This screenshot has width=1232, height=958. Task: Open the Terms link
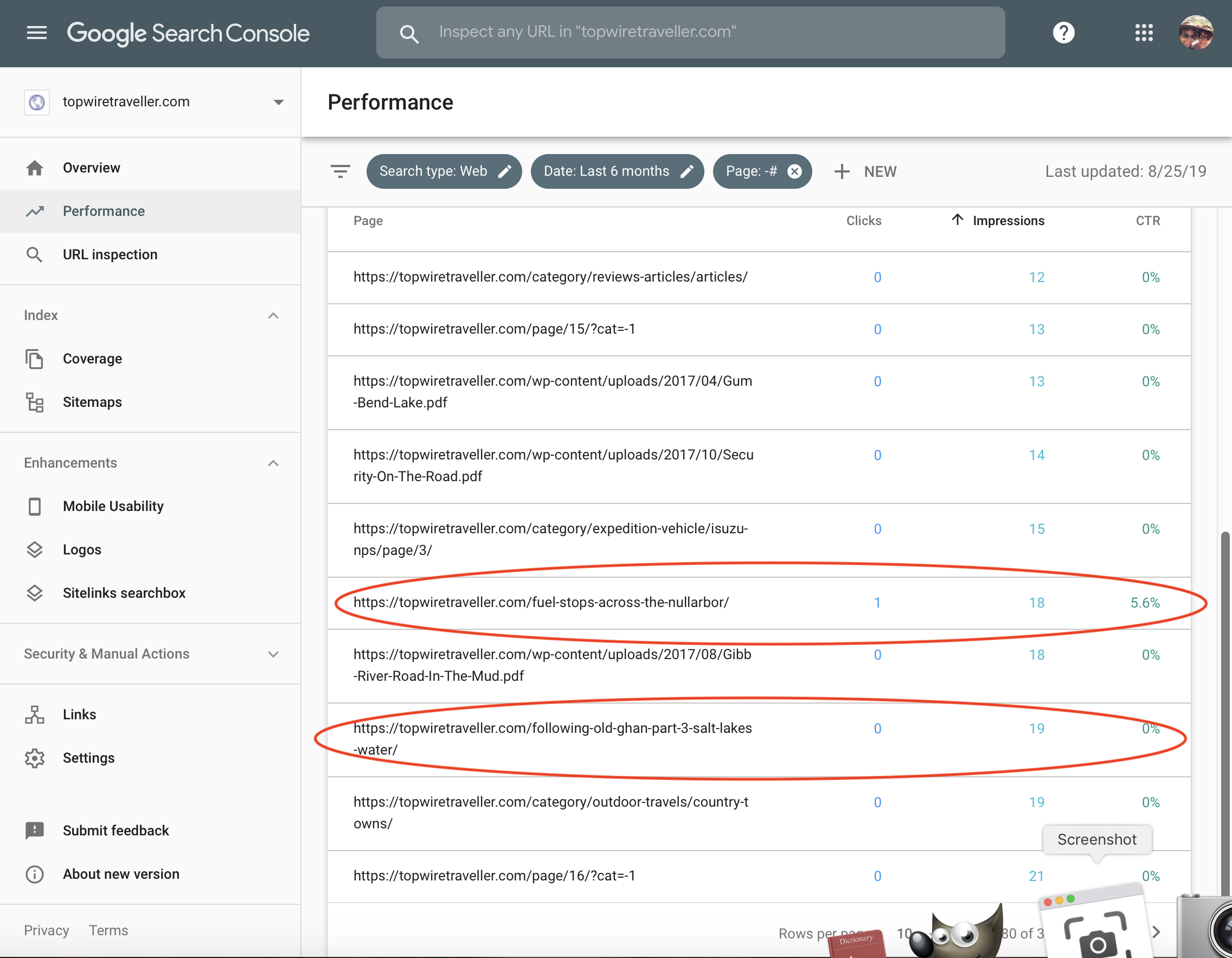tap(108, 930)
